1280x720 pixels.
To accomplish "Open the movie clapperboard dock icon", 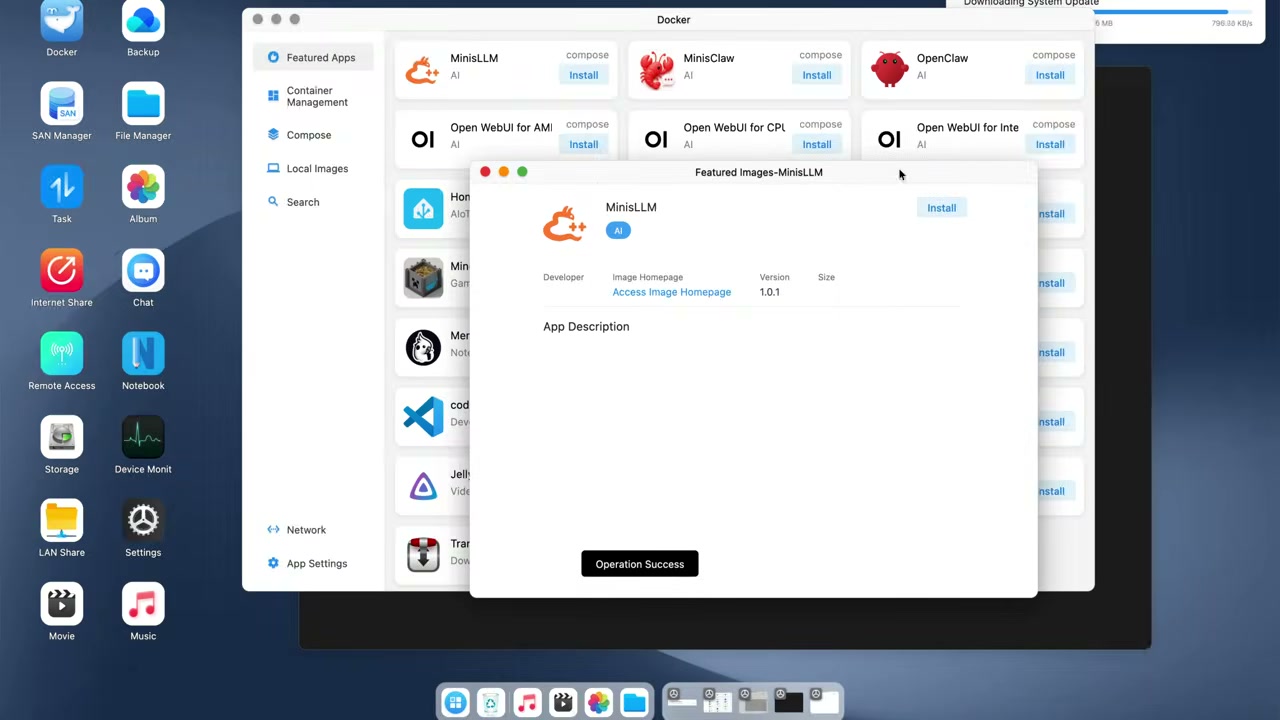I will [x=563, y=703].
